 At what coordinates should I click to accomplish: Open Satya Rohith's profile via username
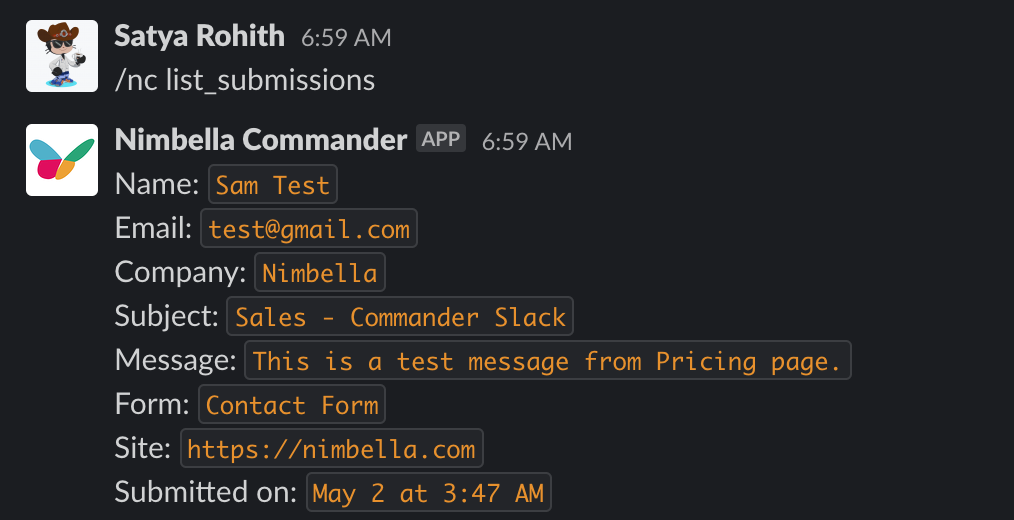199,37
